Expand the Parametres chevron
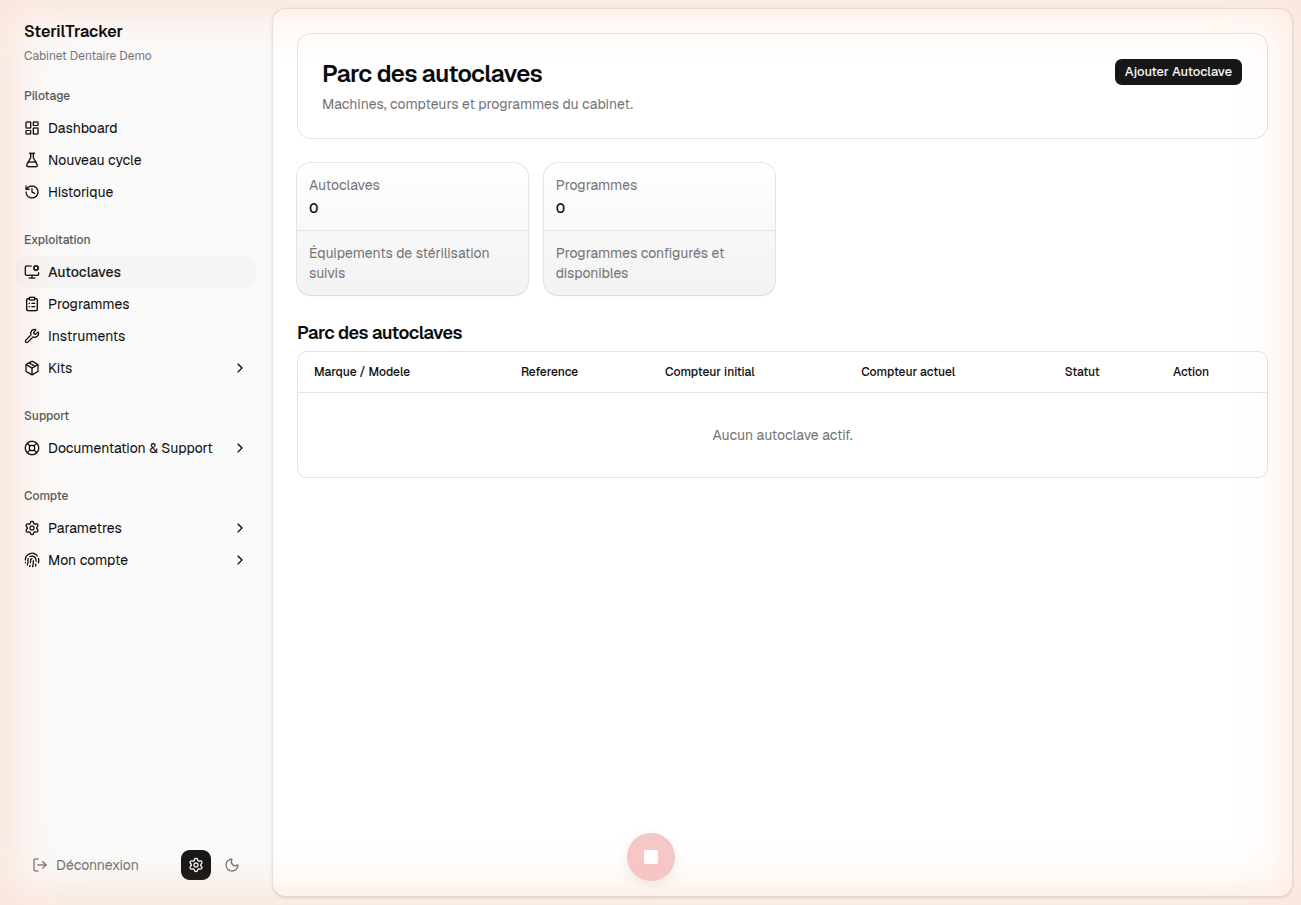The height and width of the screenshot is (905, 1301). 240,528
